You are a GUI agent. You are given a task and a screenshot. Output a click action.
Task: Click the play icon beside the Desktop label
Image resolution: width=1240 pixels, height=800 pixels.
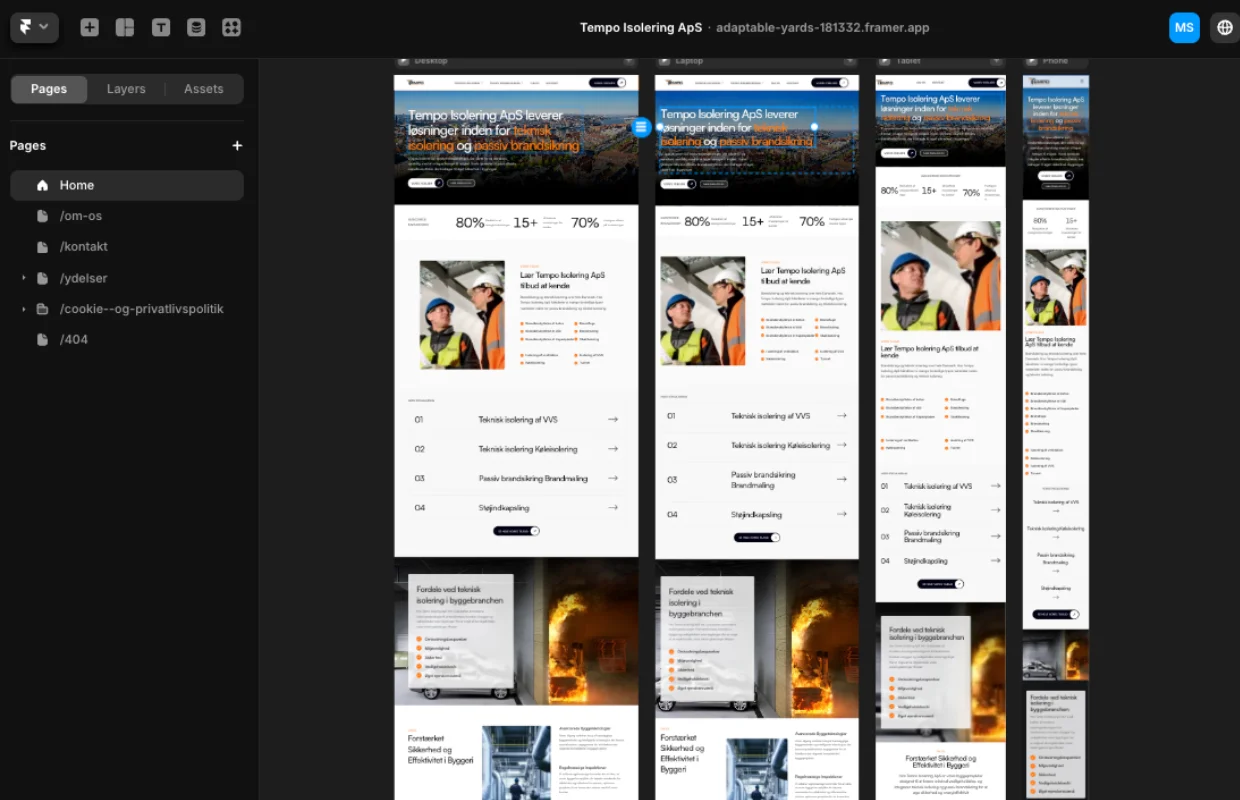tap(403, 61)
